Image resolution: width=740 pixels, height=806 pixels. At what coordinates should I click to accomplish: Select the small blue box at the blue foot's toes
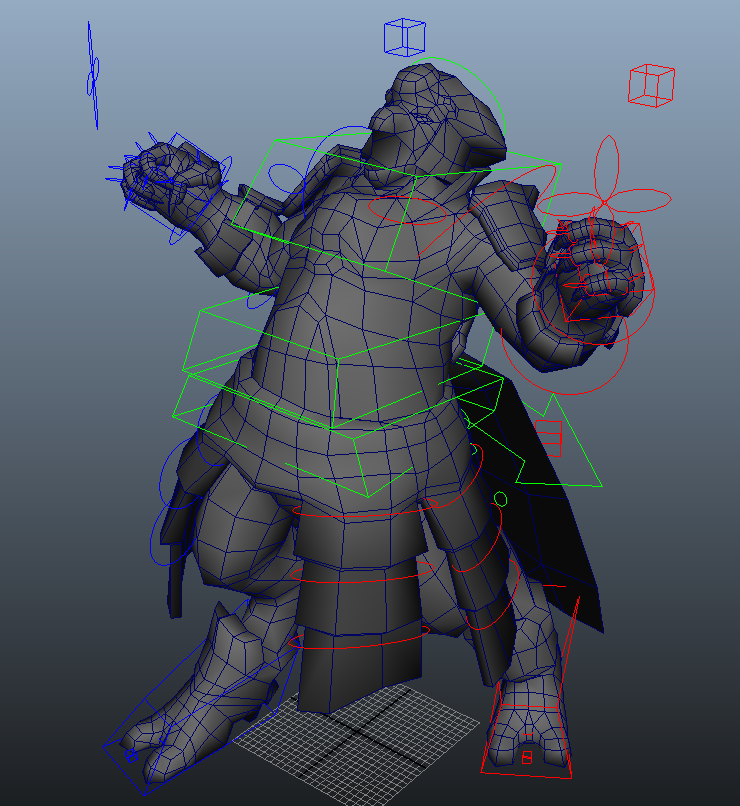click(132, 756)
